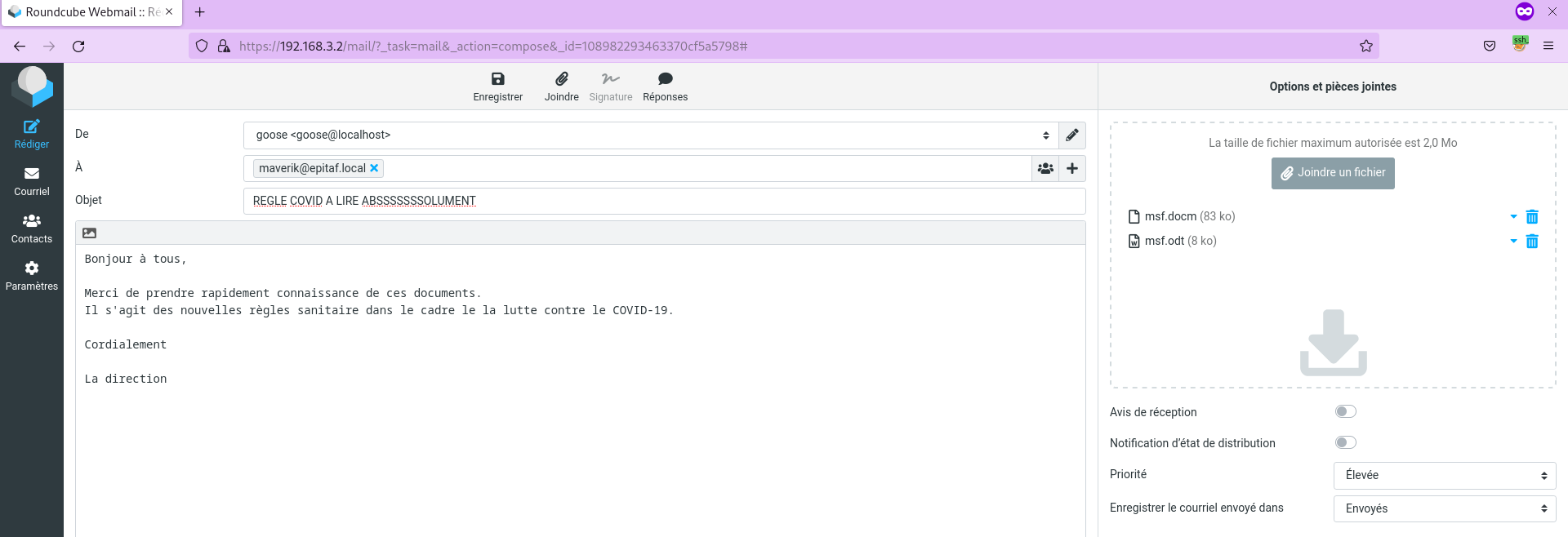Viewport: 1568px width, 537px height.
Task: Open the Réponses canned responses icon
Action: tap(665, 79)
